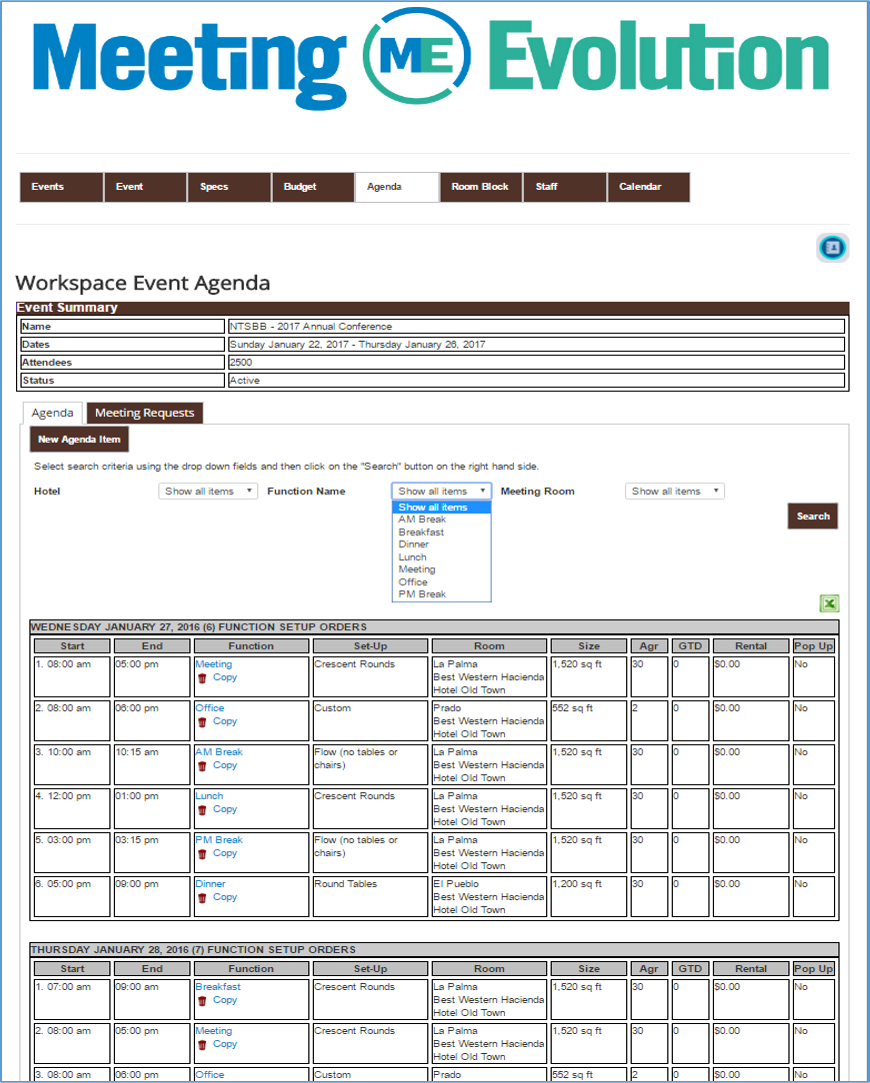Delete Wednesday Office item trash icon
This screenshot has width=870, height=1083.
[202, 722]
